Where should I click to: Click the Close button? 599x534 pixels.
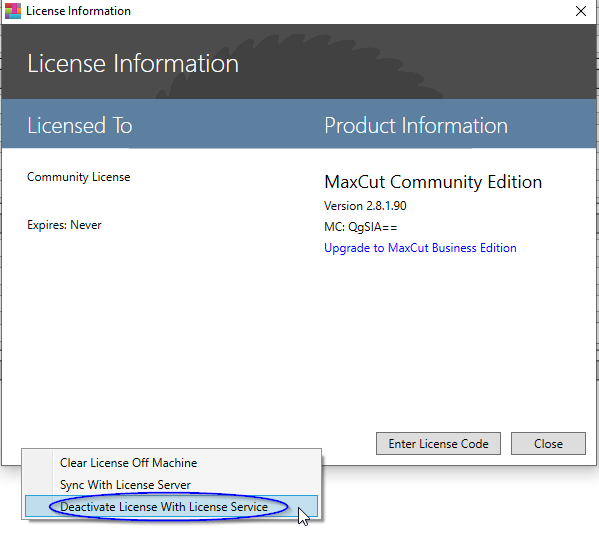(x=548, y=443)
